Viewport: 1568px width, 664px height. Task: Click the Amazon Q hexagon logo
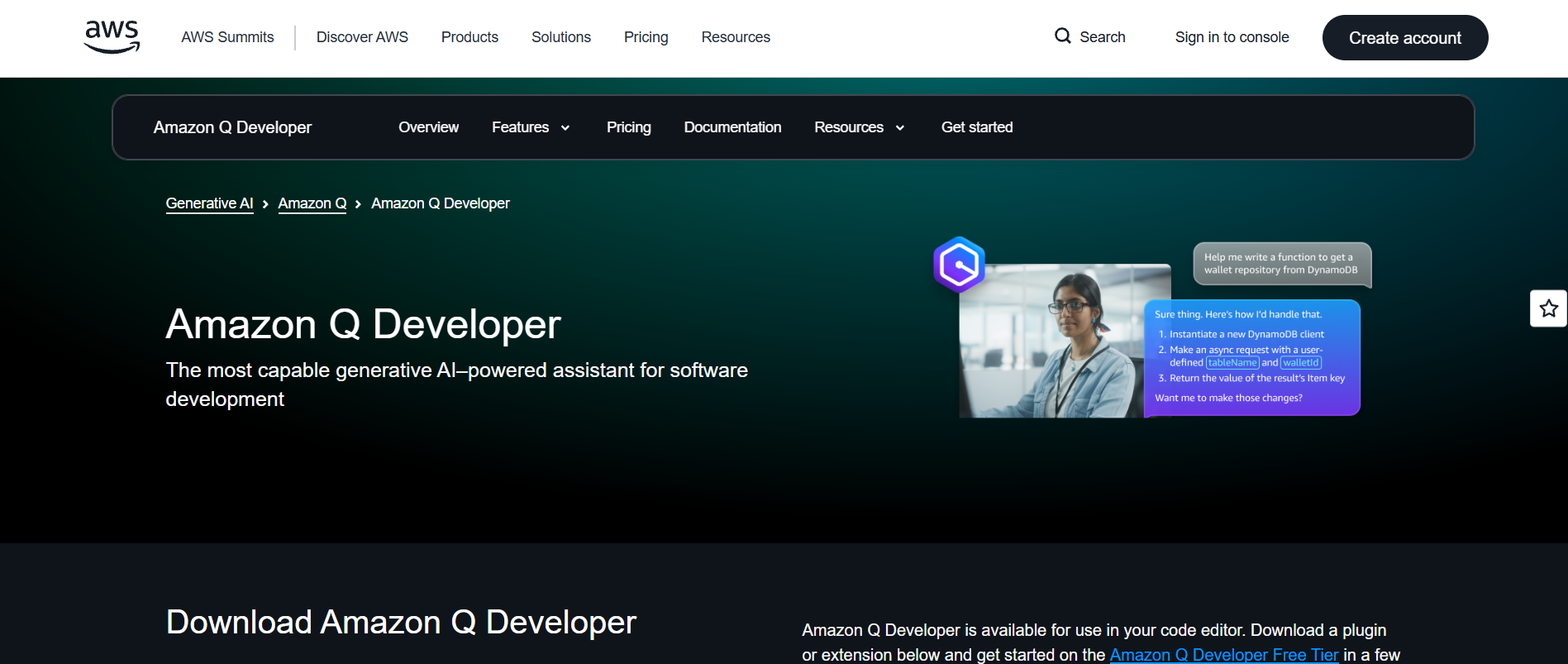click(959, 265)
